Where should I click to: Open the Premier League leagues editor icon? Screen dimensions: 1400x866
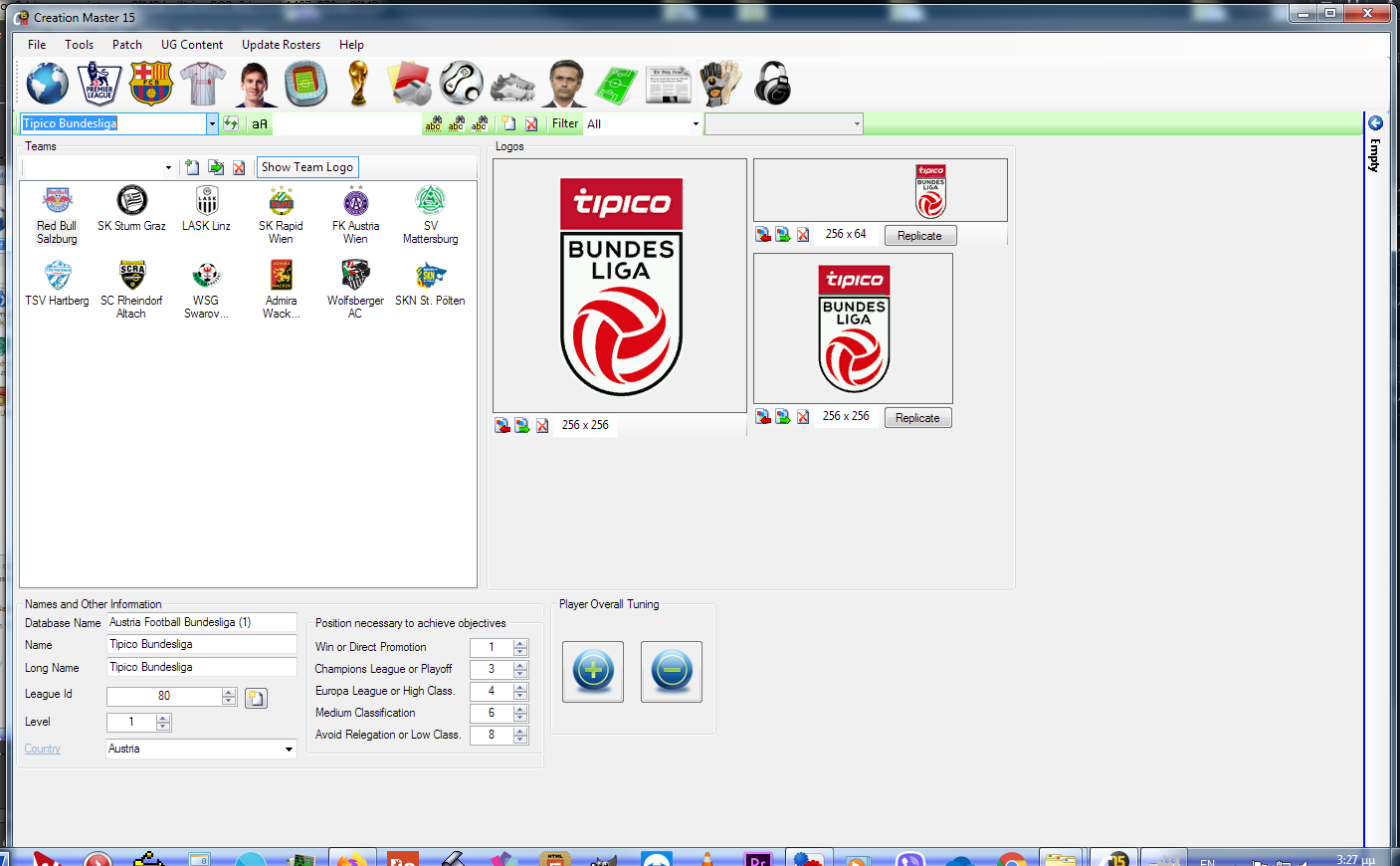(100, 84)
